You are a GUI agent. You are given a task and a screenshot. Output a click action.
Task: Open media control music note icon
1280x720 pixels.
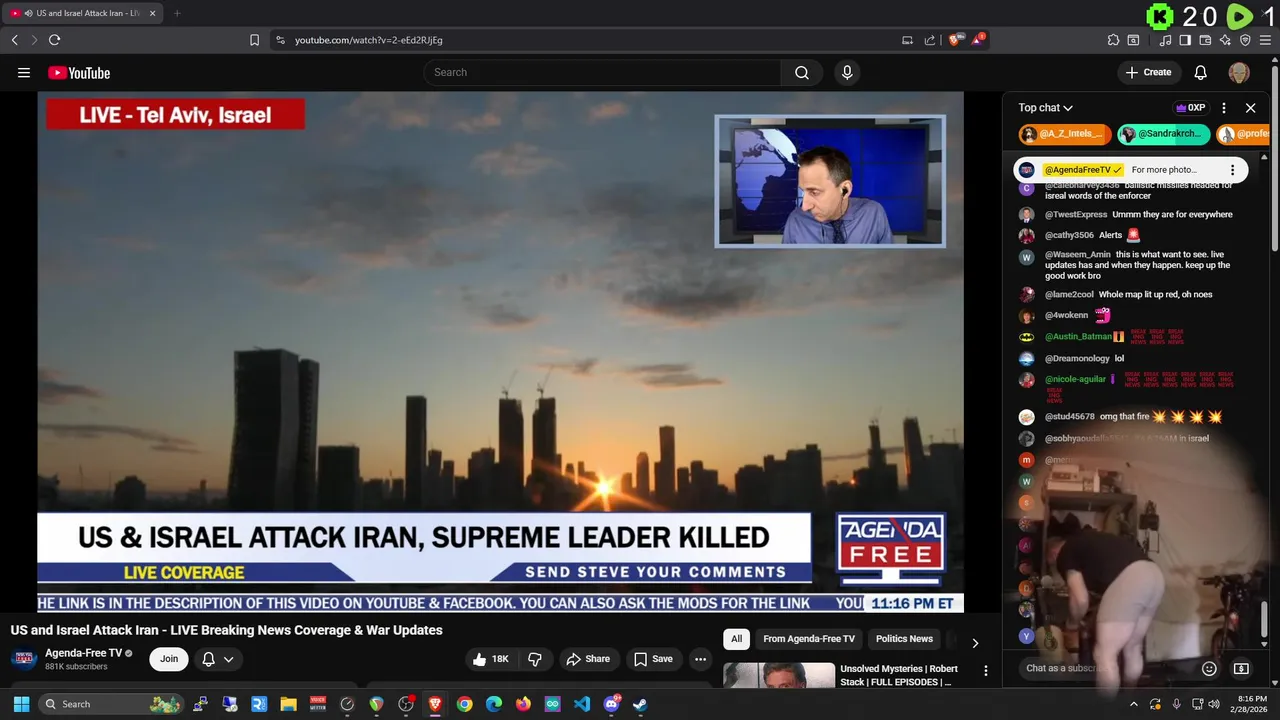(x=1165, y=40)
